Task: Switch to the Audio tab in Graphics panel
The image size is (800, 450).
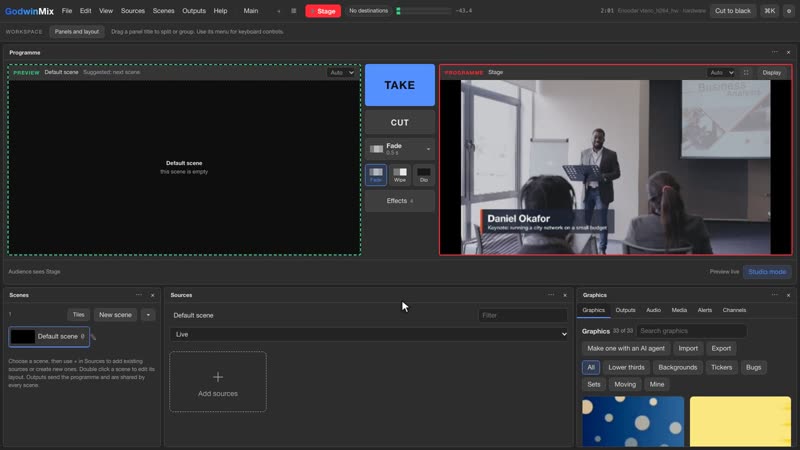Action: pyautogui.click(x=653, y=310)
